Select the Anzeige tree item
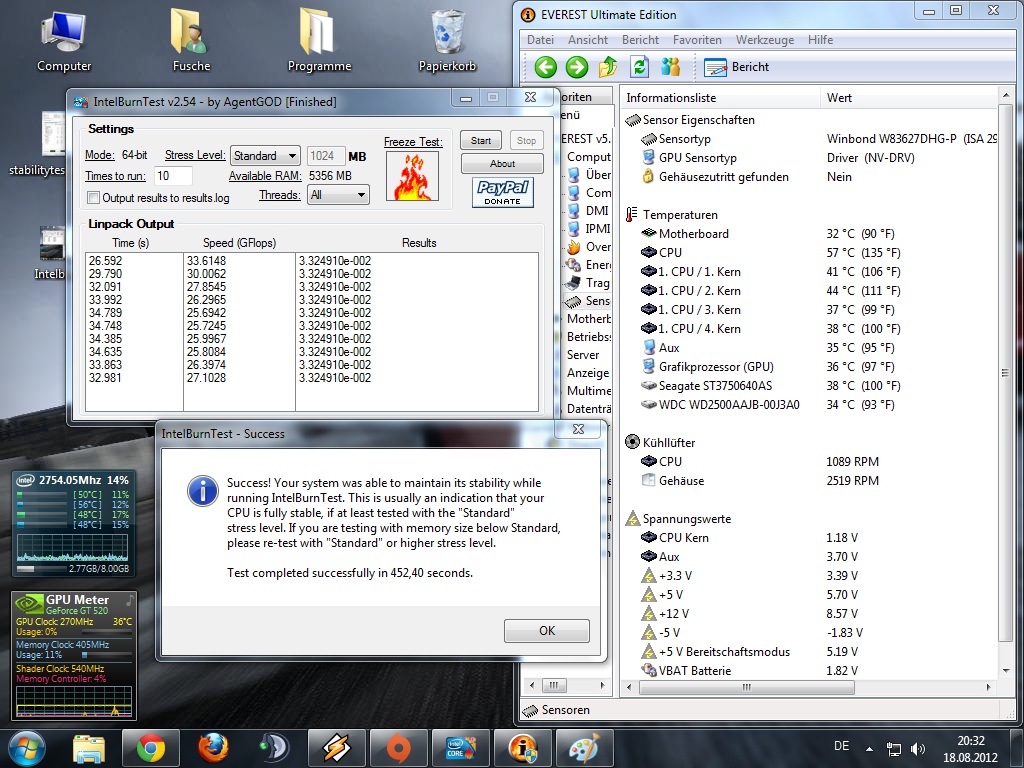This screenshot has height=768, width=1024. click(588, 372)
